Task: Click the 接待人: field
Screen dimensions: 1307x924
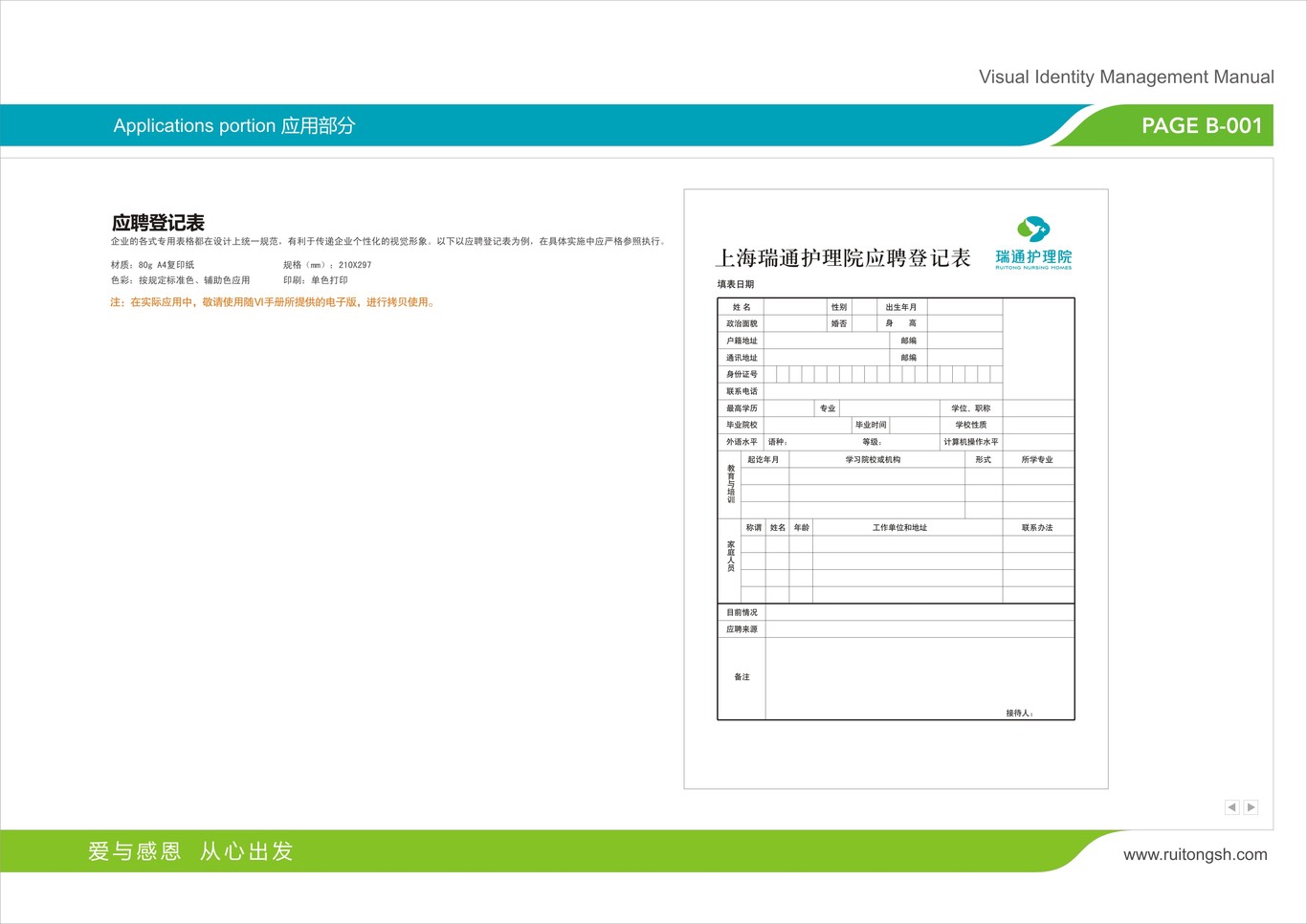Action: (1020, 714)
